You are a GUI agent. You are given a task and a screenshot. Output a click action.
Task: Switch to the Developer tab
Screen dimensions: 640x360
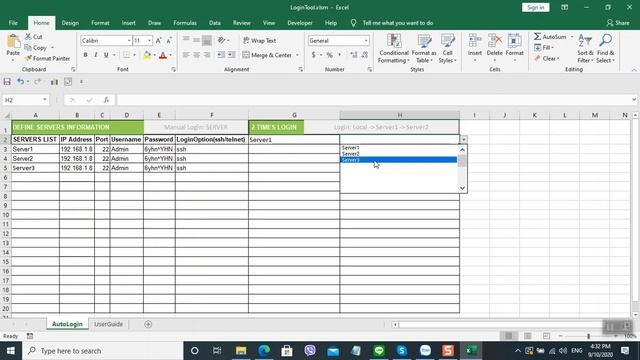[x=300, y=23]
